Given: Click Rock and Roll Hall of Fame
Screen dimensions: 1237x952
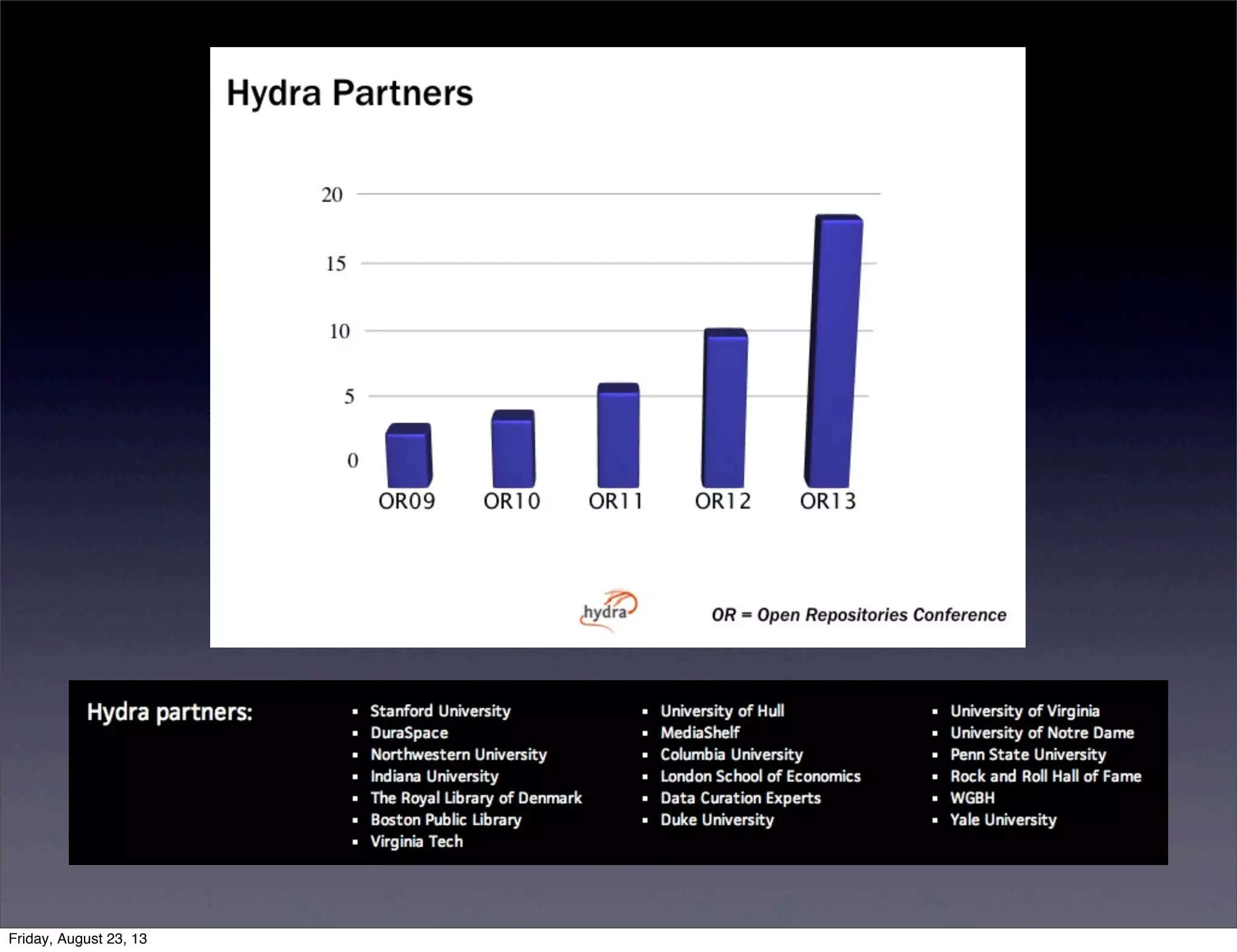Looking at the screenshot, I should pyautogui.click(x=1046, y=776).
